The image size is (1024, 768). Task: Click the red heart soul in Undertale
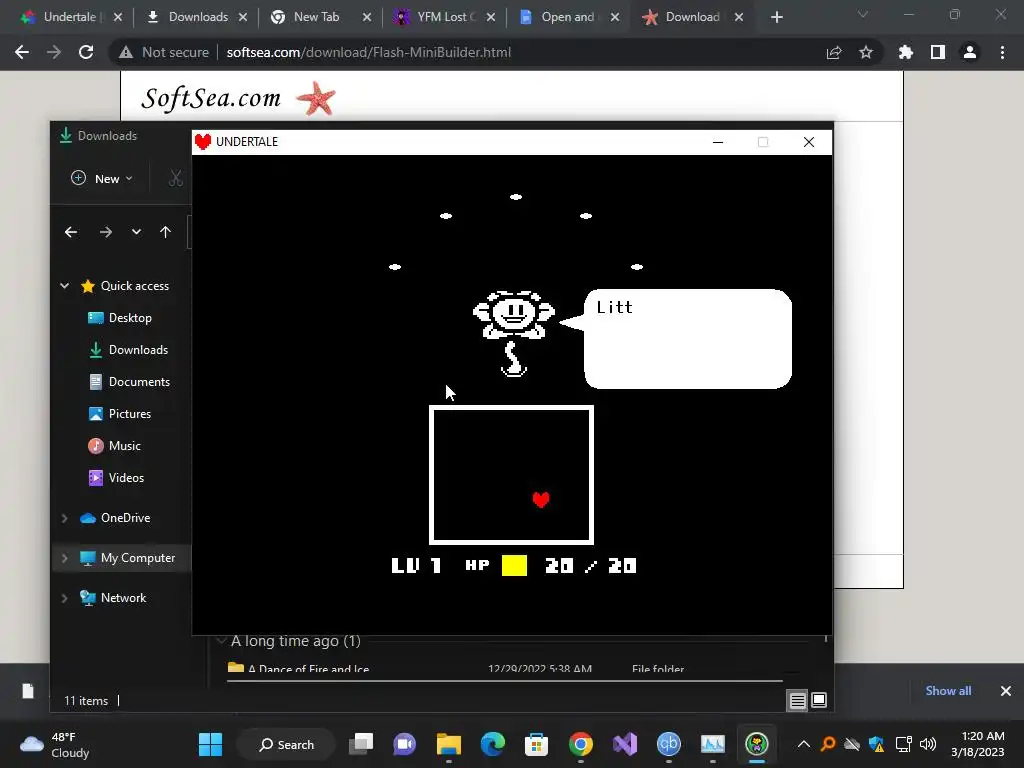click(x=541, y=500)
